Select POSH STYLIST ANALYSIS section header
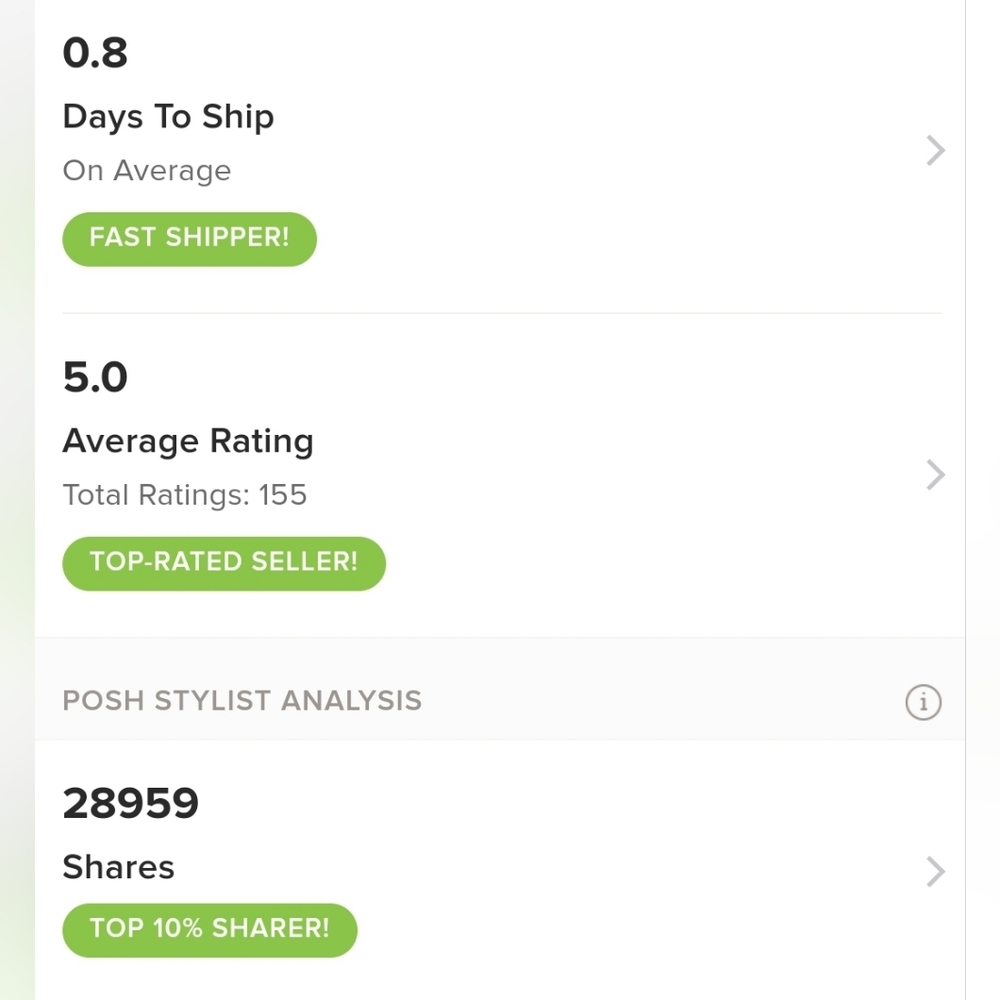 click(x=242, y=701)
